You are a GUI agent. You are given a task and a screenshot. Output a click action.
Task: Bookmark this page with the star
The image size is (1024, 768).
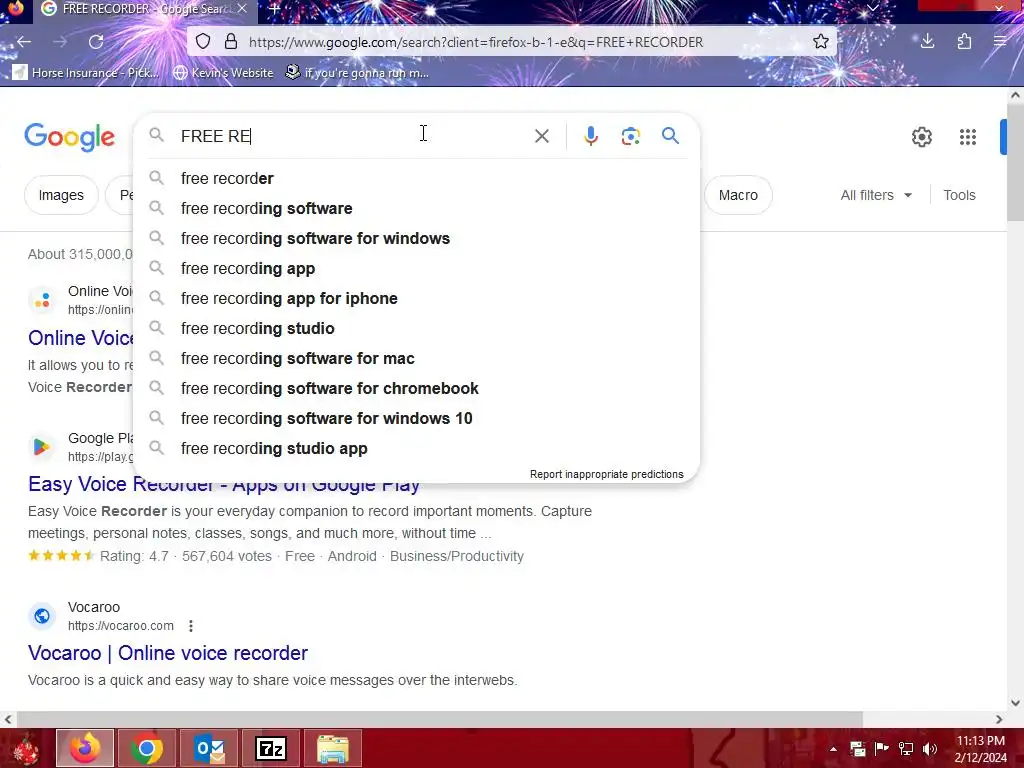pos(821,42)
